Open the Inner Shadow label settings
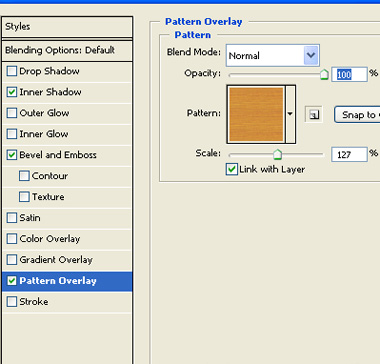Viewport: 380px width, 364px height. click(50, 92)
